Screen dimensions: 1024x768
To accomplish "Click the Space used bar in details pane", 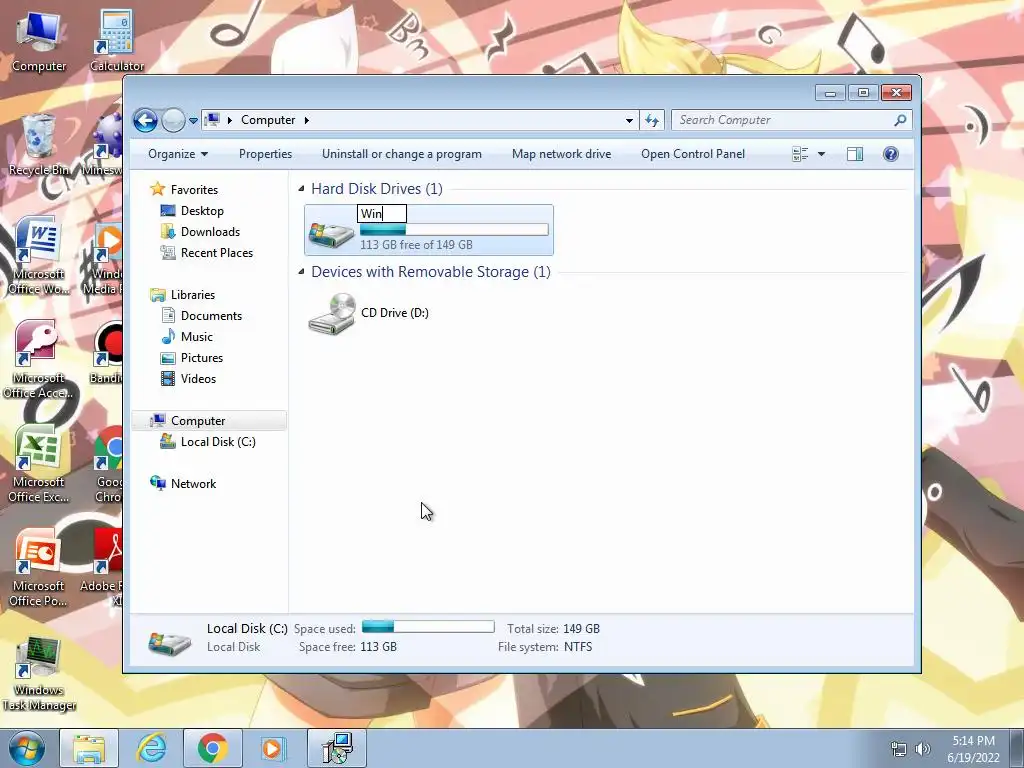I will [x=428, y=627].
